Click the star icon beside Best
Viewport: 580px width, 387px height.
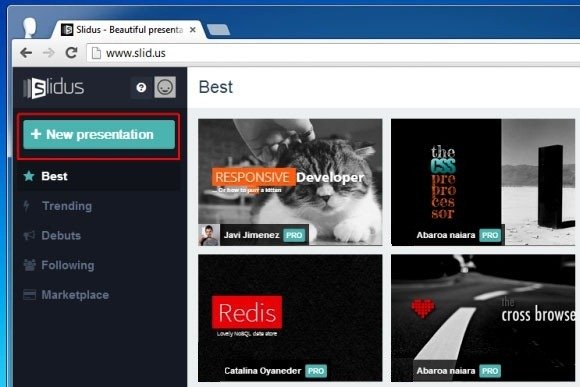click(x=29, y=176)
